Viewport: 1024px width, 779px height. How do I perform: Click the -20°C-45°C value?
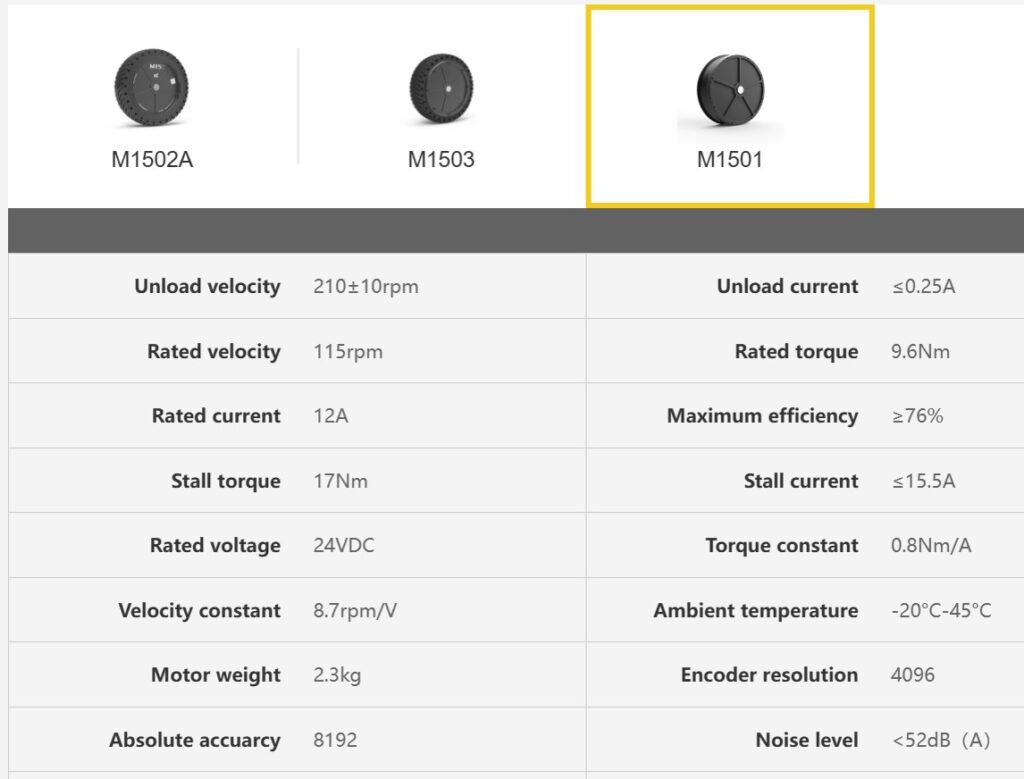pyautogui.click(x=941, y=611)
